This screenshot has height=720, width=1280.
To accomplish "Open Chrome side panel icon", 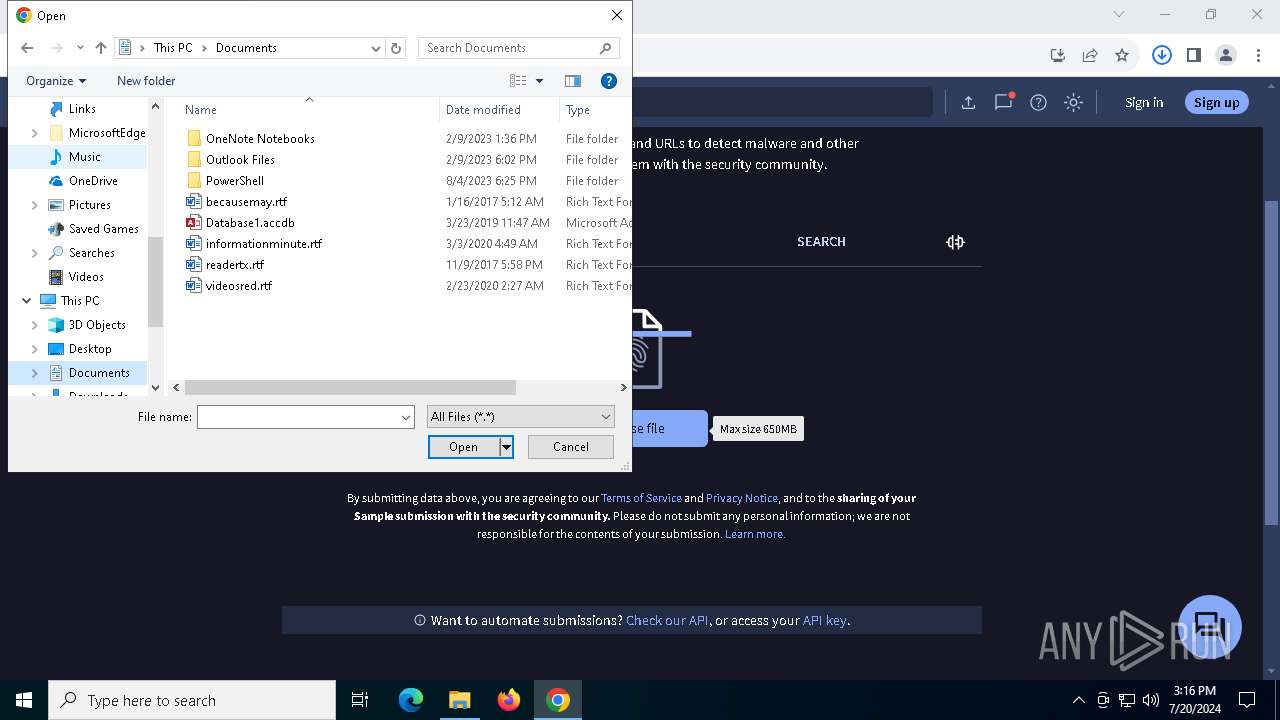I will coord(1194,56).
